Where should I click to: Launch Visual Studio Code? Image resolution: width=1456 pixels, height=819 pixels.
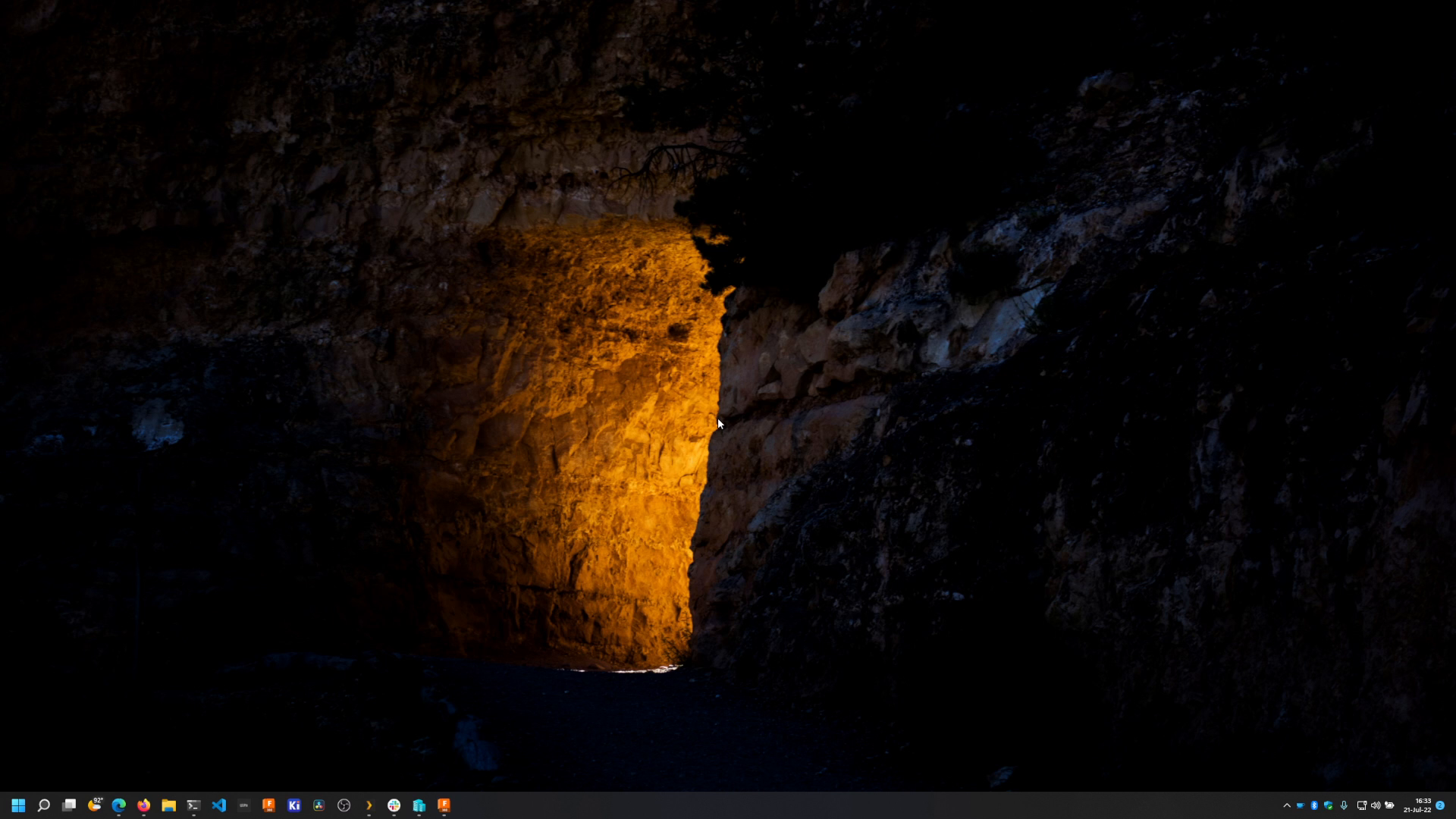(218, 805)
